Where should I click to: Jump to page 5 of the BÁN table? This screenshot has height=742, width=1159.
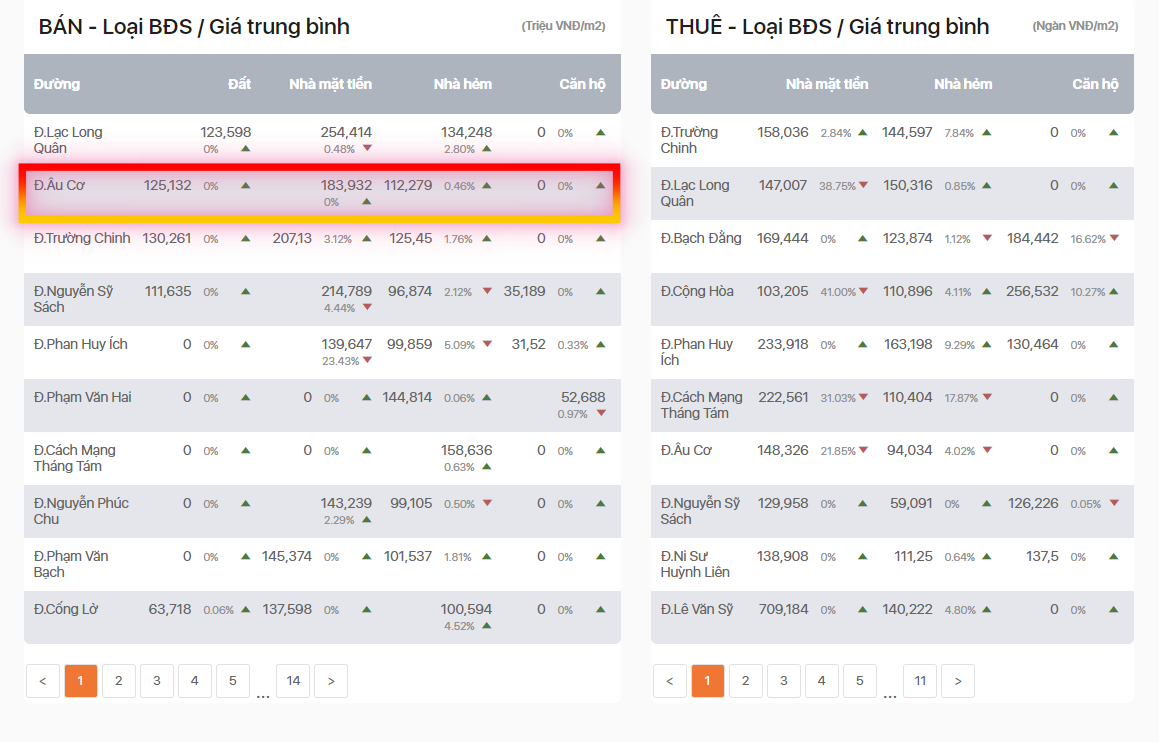point(233,681)
